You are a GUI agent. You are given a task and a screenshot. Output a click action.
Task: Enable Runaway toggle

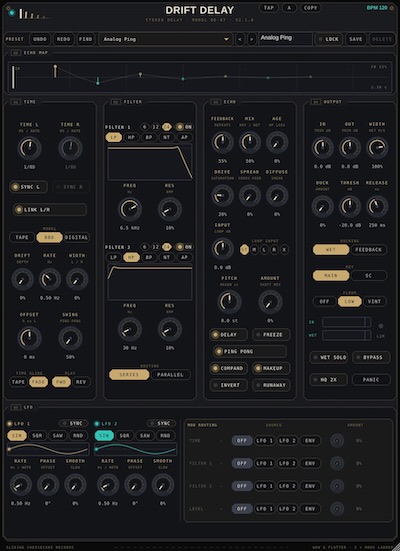271,385
